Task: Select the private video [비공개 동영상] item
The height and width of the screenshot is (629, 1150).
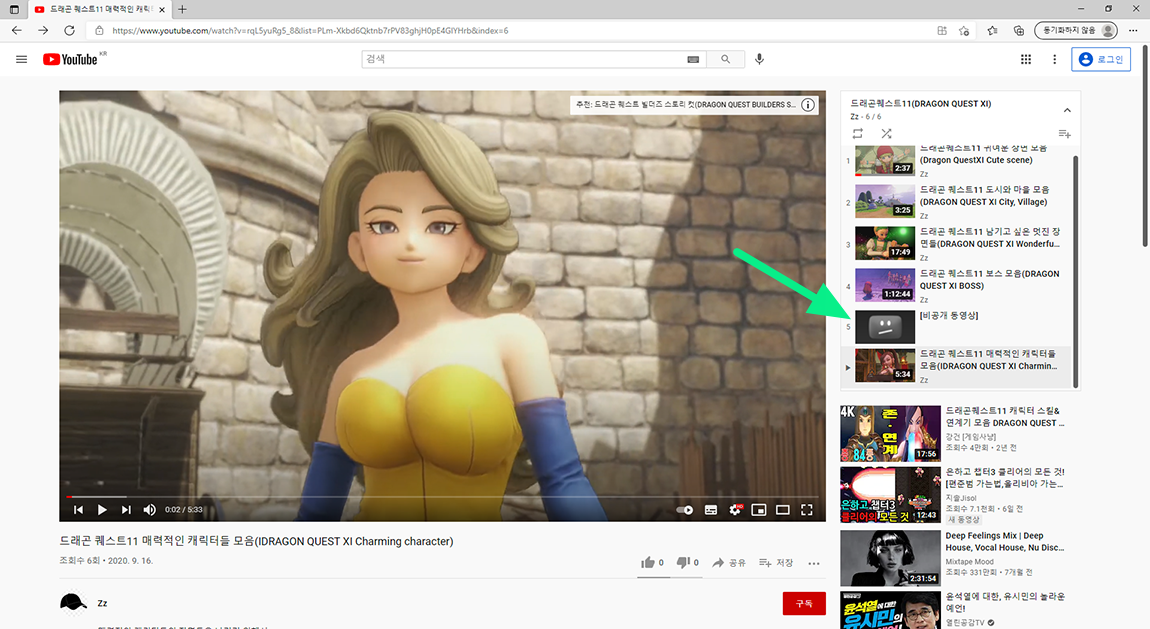Action: (x=956, y=327)
